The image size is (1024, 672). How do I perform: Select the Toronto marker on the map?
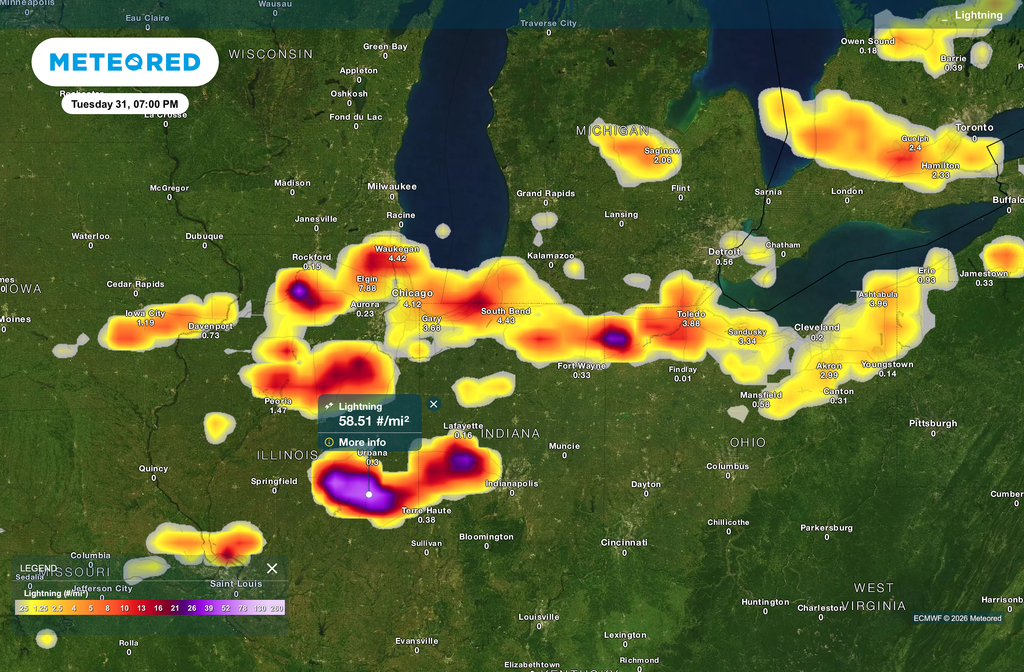coord(973,127)
